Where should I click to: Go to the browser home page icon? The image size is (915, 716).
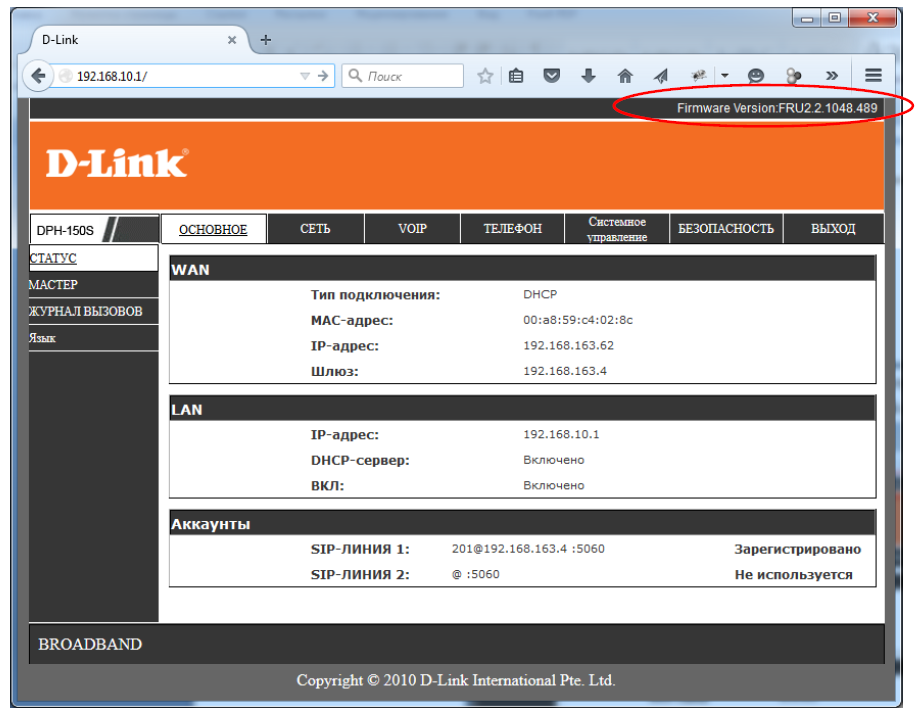(625, 76)
